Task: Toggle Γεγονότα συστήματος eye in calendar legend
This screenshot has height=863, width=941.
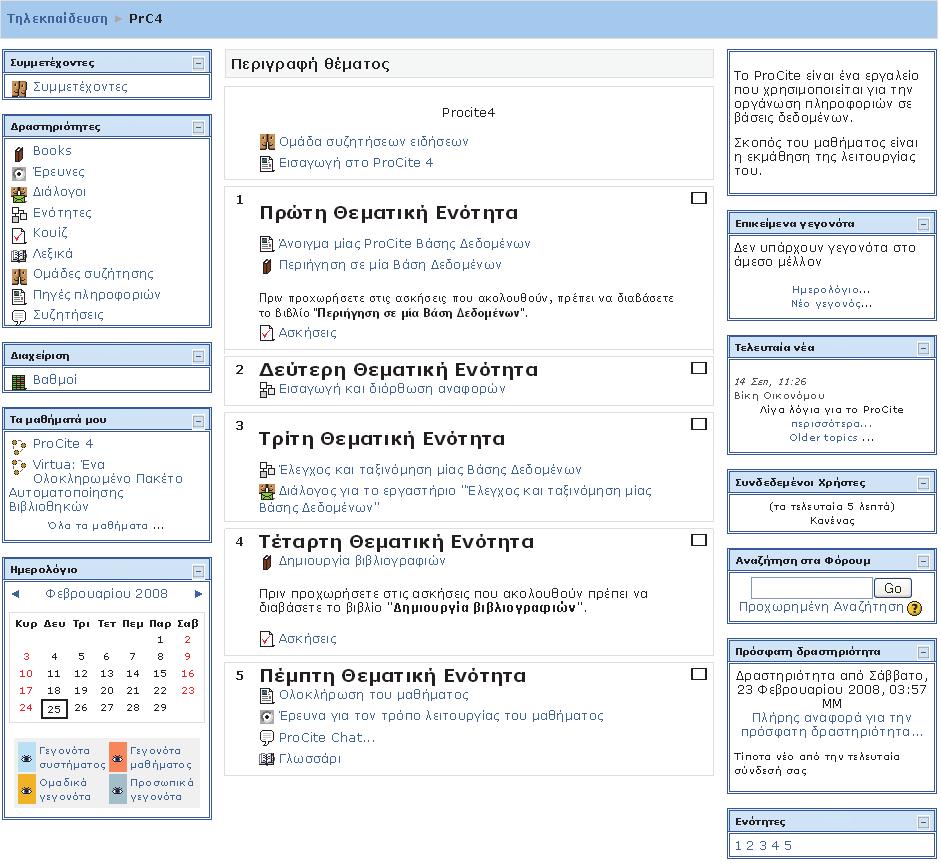Action: (27, 758)
